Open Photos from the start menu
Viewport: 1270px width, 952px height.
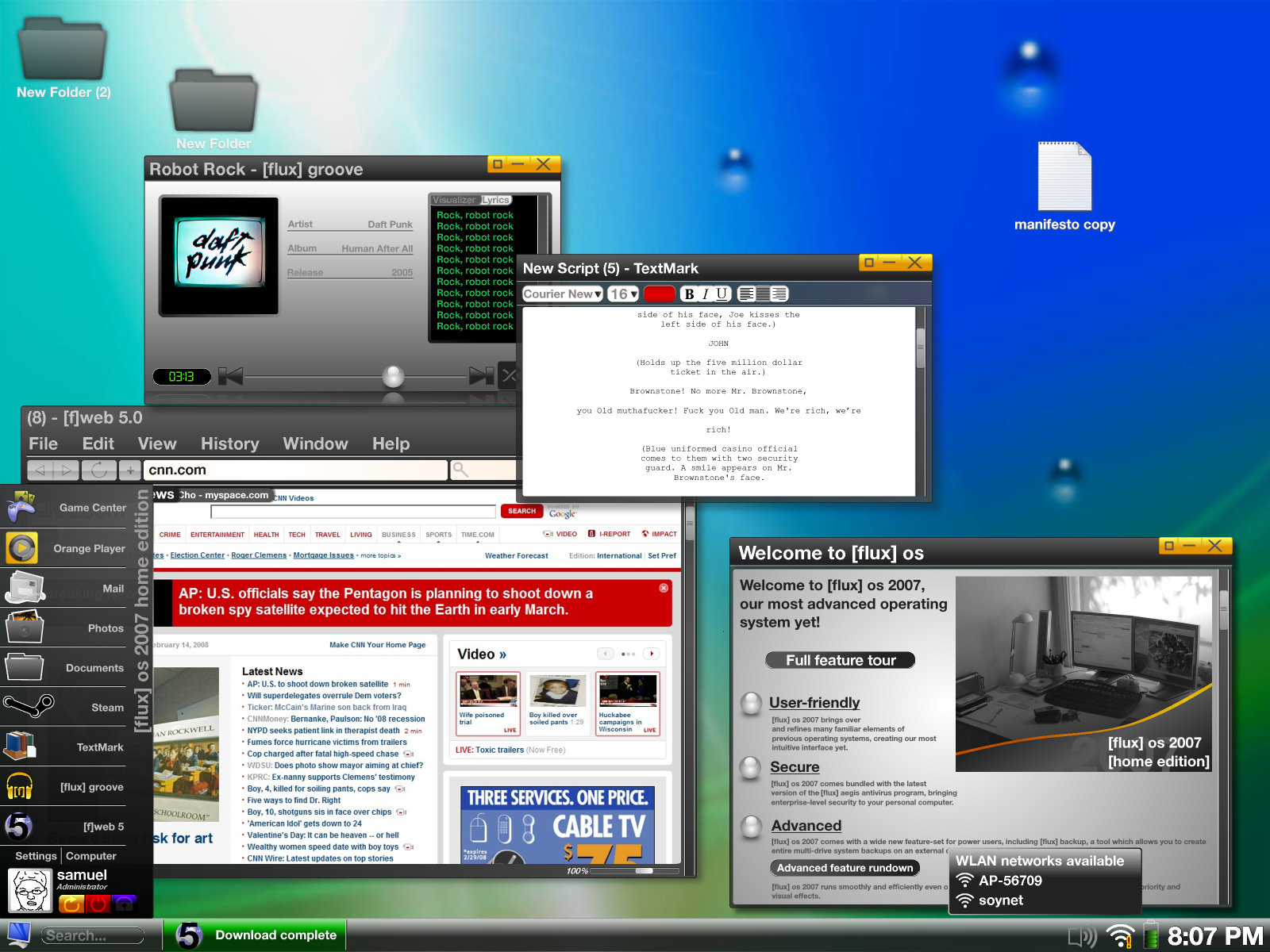tap(64, 628)
